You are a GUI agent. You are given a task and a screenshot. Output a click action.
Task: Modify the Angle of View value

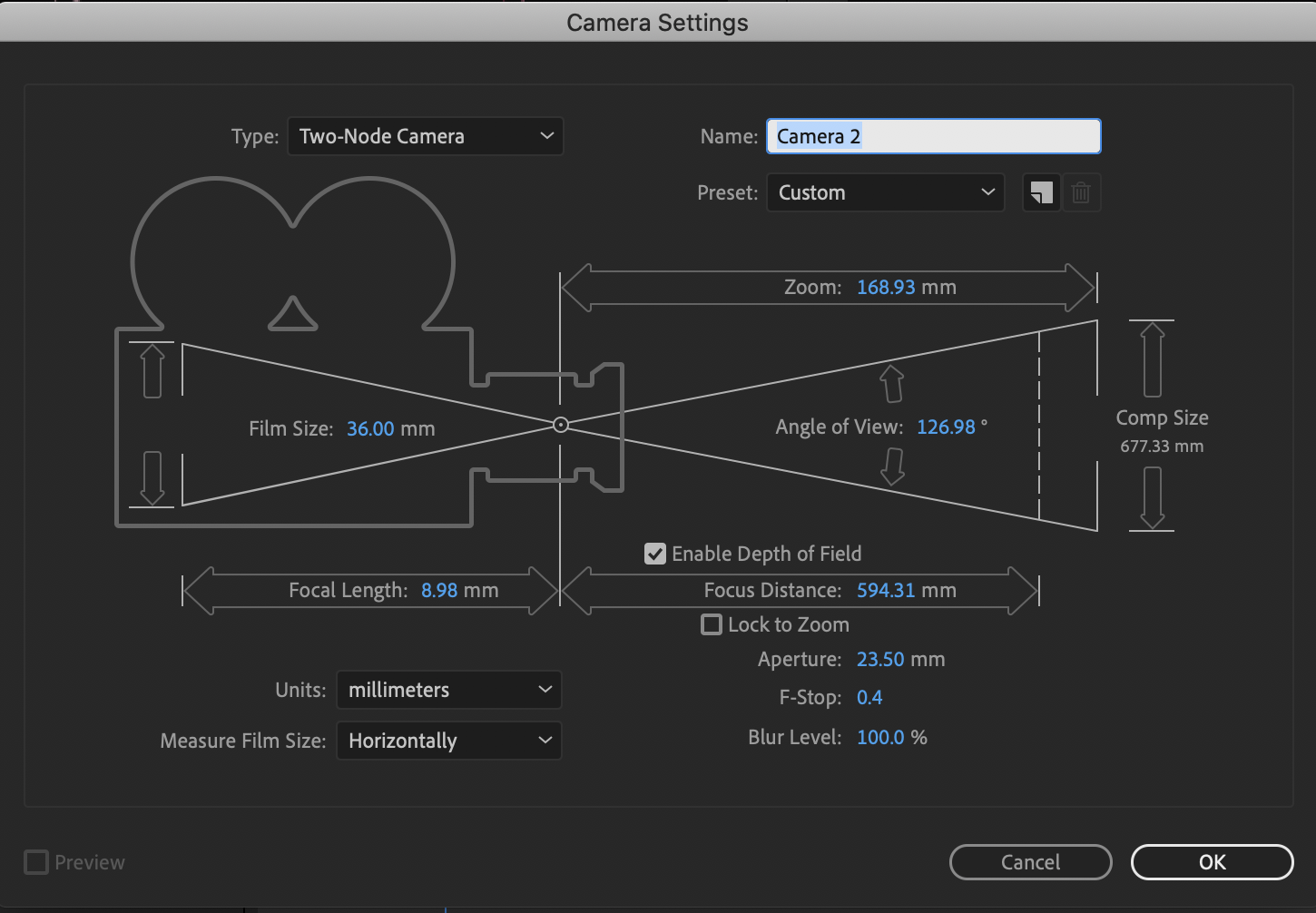tap(944, 427)
